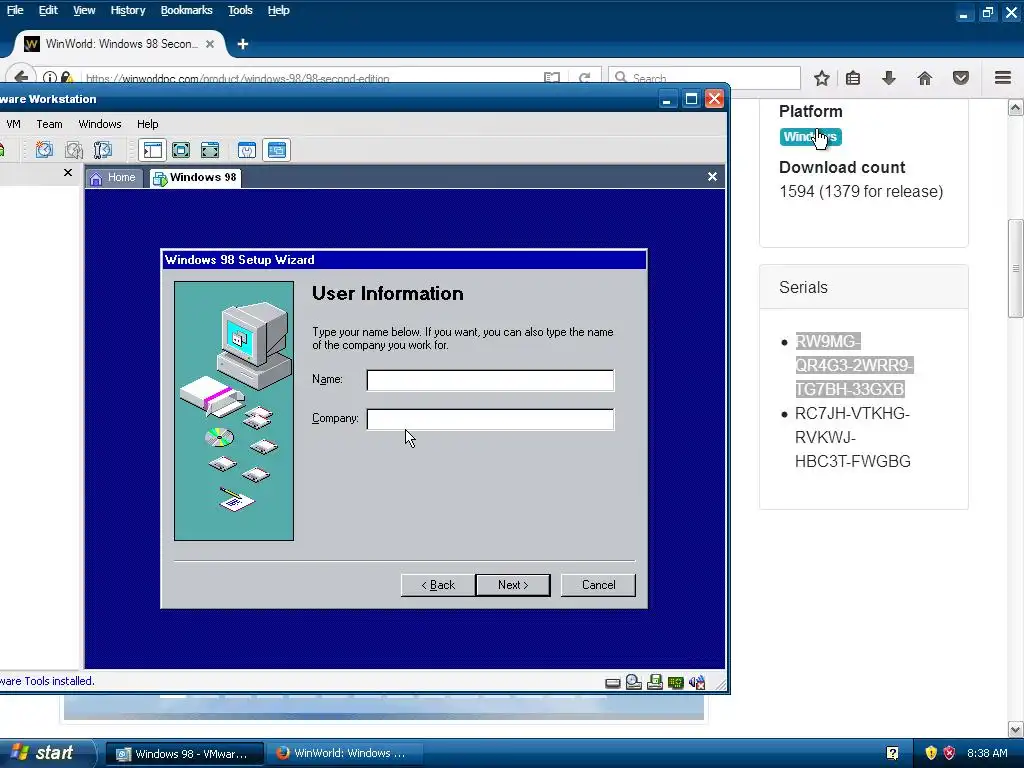Show bookmarks list icon
This screenshot has width=1024, height=768.
pos(853,78)
